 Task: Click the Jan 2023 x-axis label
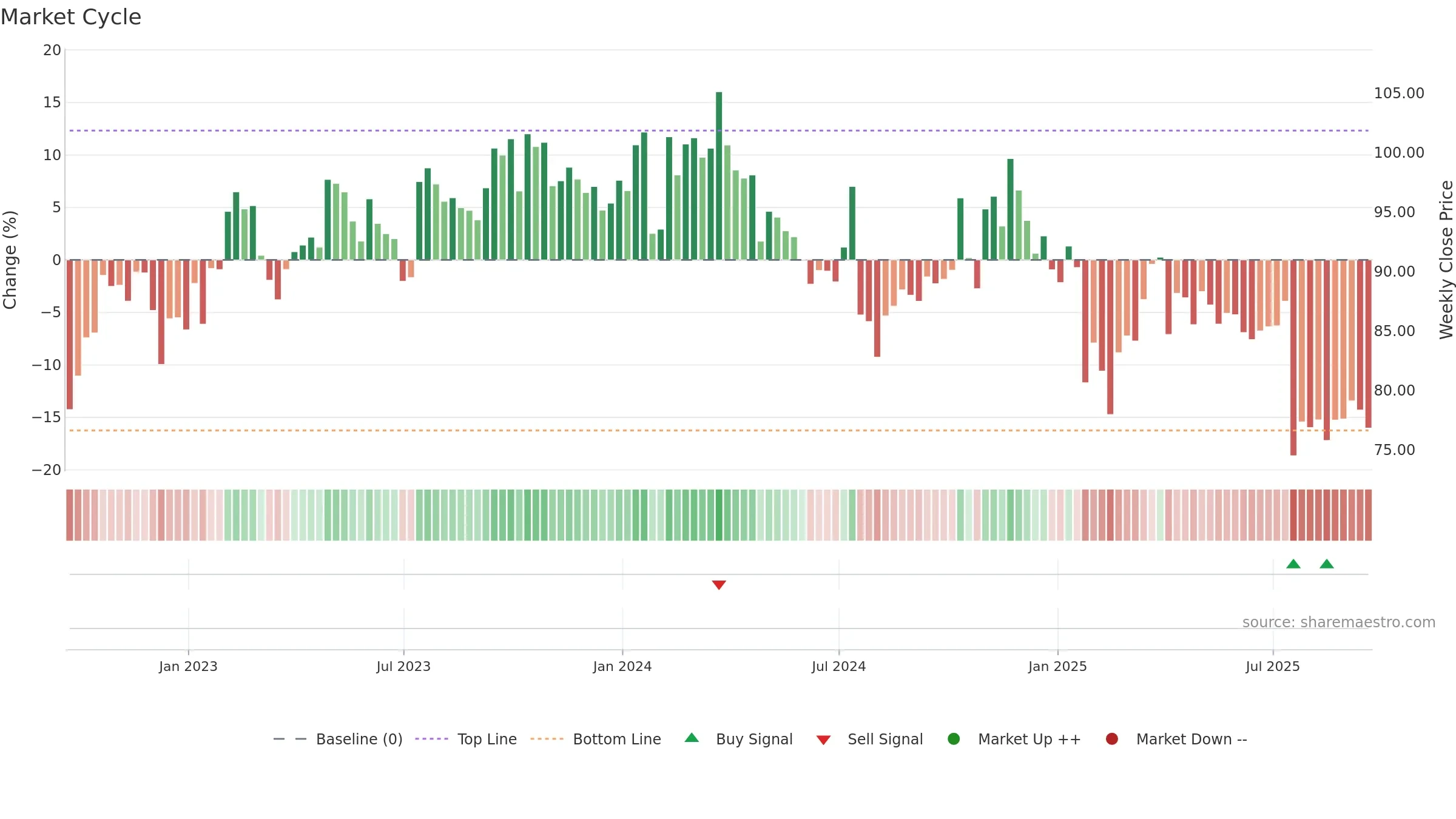(188, 666)
